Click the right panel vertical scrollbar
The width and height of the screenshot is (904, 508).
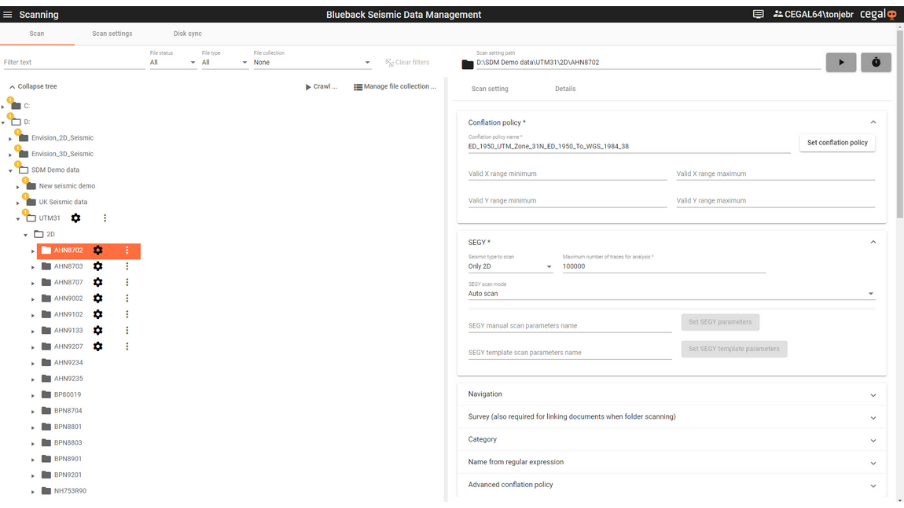point(900,124)
